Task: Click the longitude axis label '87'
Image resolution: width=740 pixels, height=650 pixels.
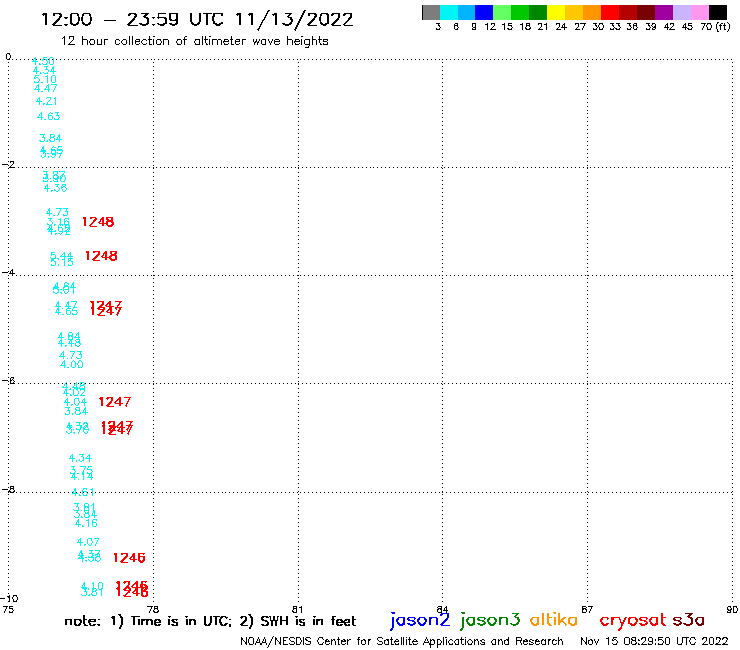Action: pos(587,609)
